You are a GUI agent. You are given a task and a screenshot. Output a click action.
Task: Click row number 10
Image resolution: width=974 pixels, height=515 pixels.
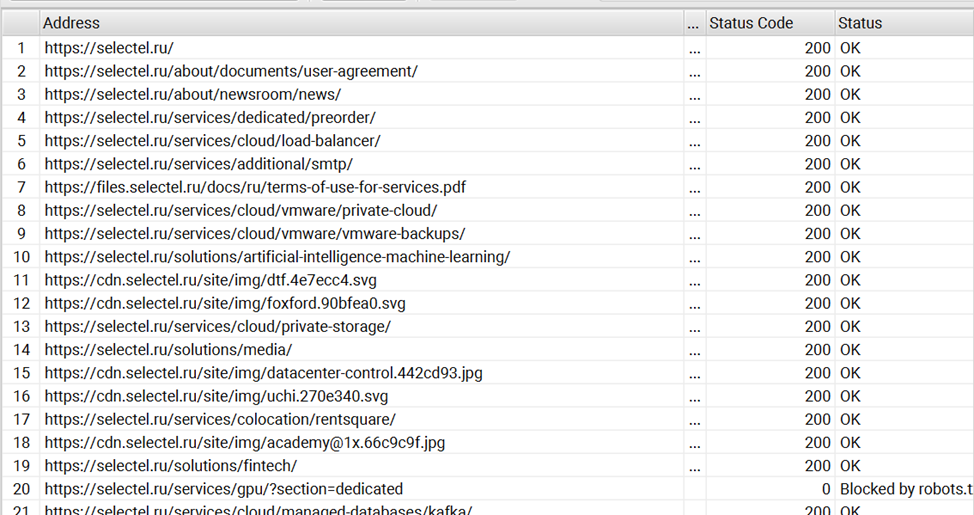[22, 257]
